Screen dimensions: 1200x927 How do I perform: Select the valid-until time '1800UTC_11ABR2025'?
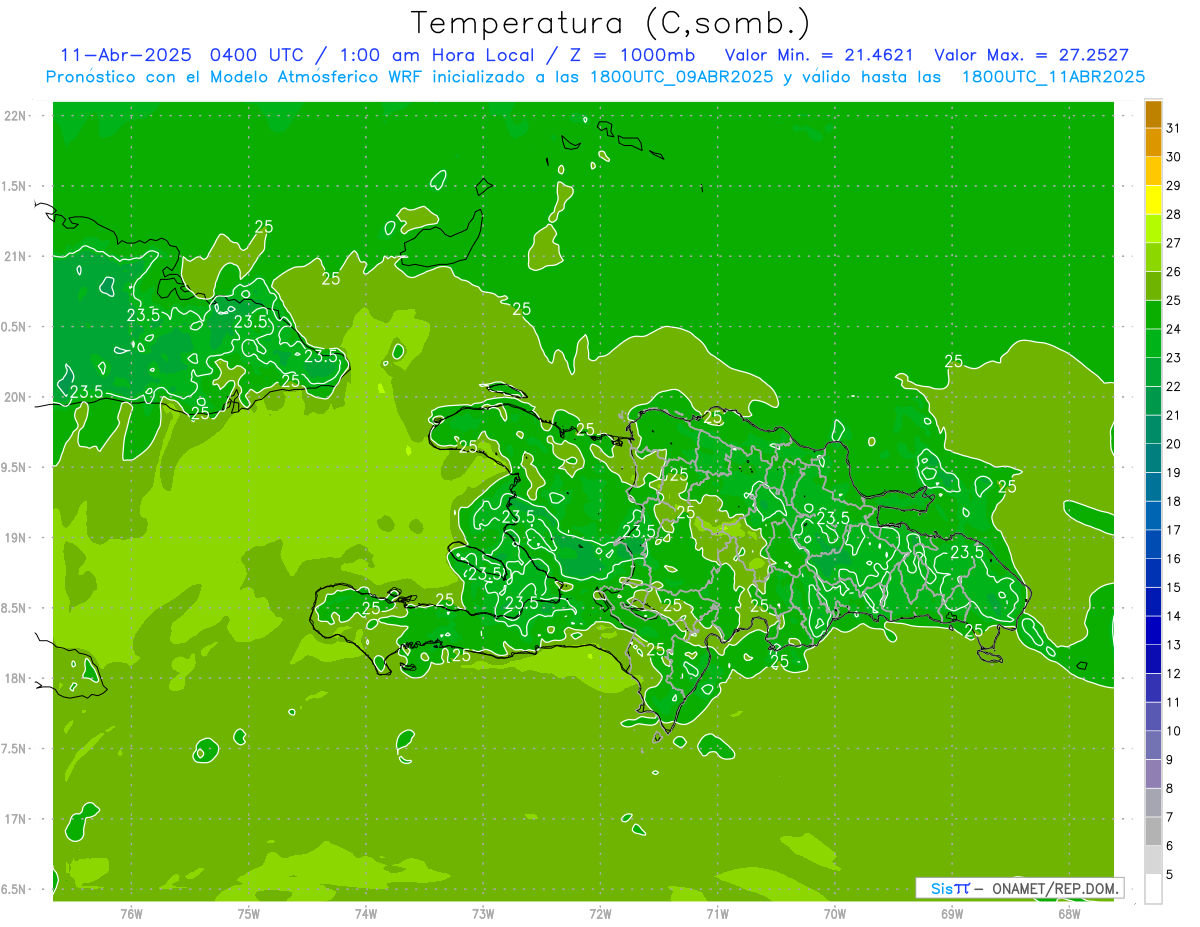coord(1053,77)
